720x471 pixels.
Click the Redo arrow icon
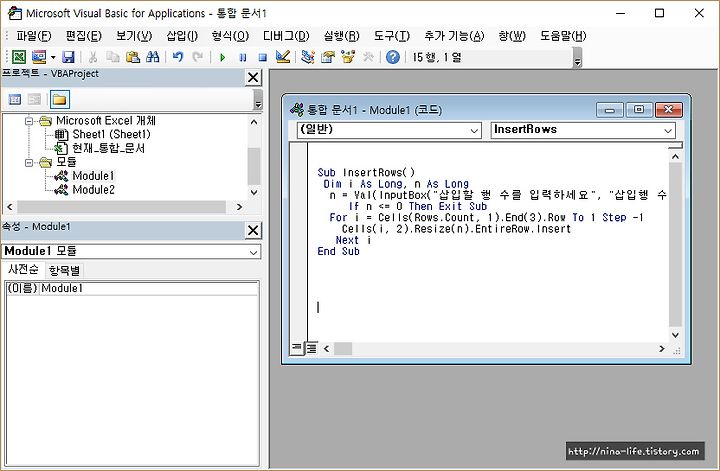(x=197, y=57)
